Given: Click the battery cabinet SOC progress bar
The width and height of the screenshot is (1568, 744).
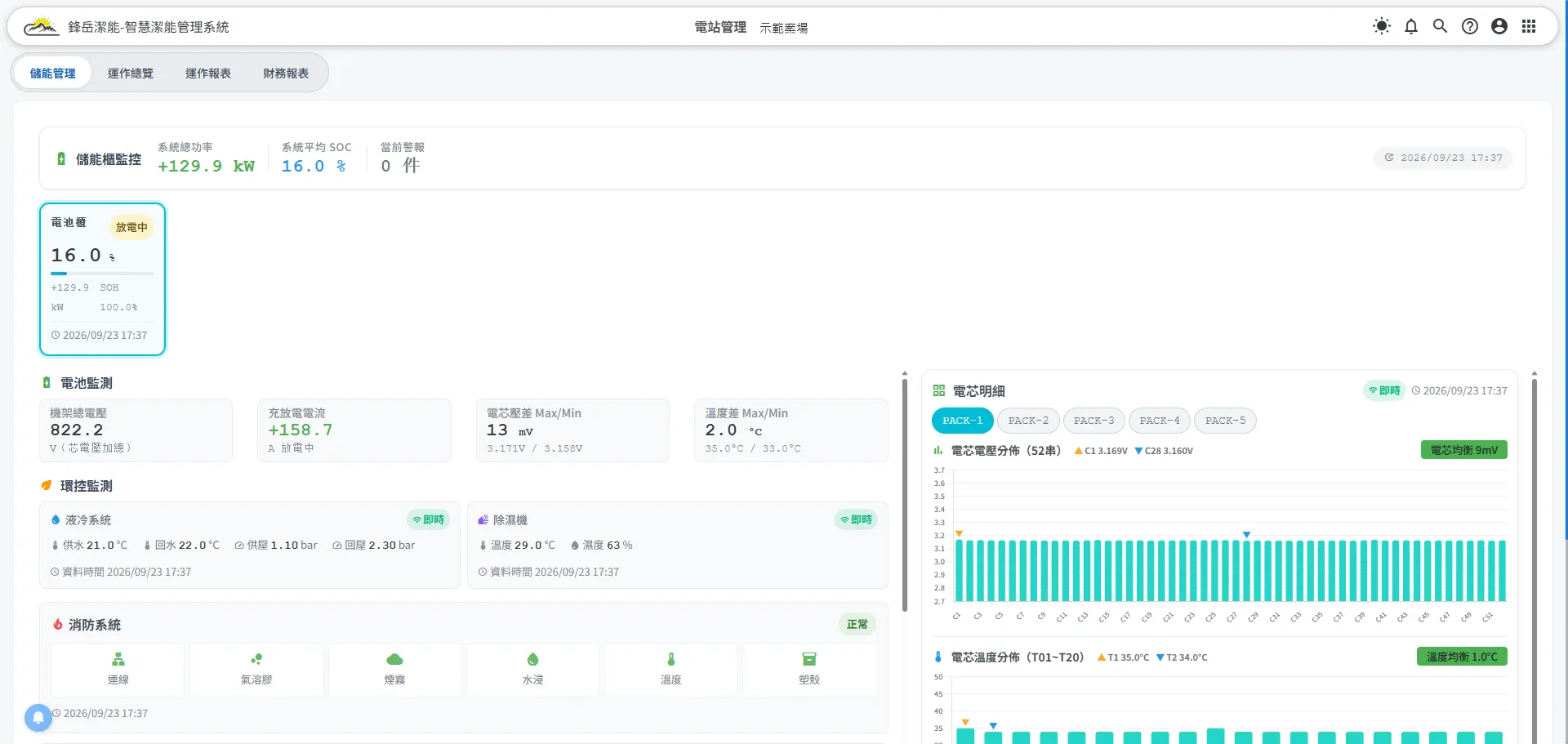Looking at the screenshot, I should (x=102, y=273).
